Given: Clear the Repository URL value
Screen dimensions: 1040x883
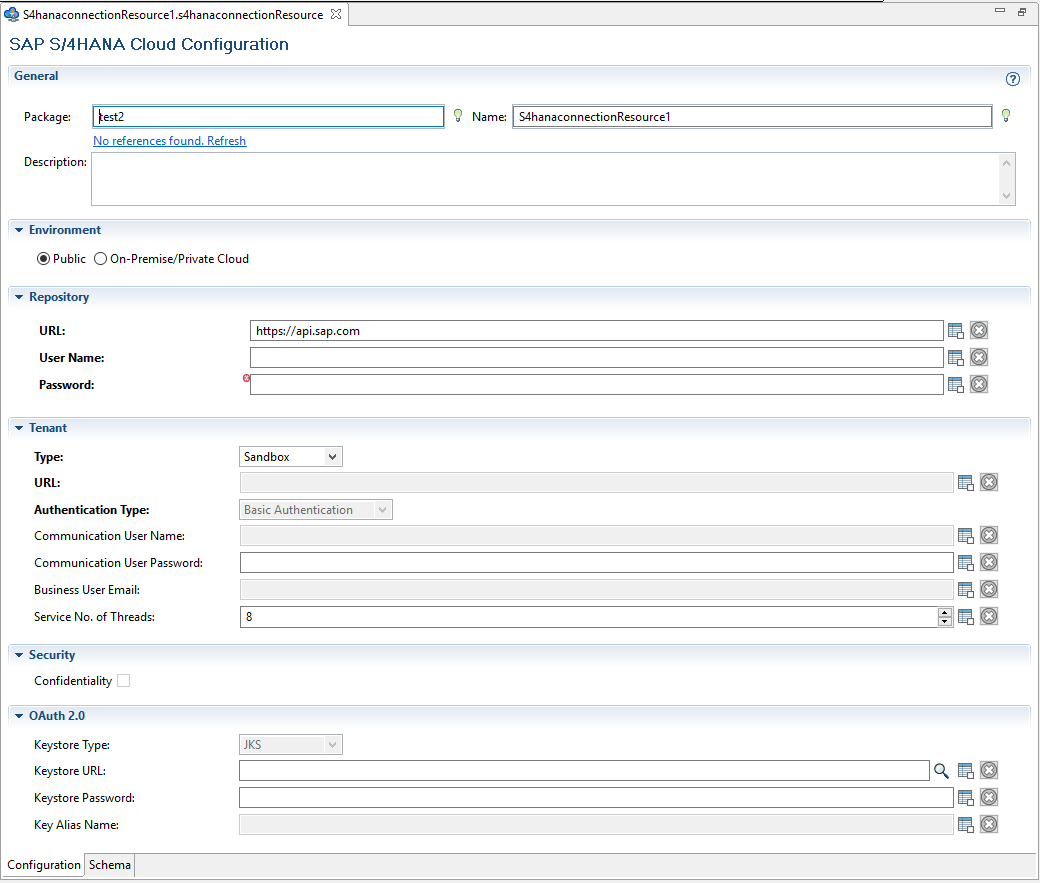Looking at the screenshot, I should tap(979, 330).
